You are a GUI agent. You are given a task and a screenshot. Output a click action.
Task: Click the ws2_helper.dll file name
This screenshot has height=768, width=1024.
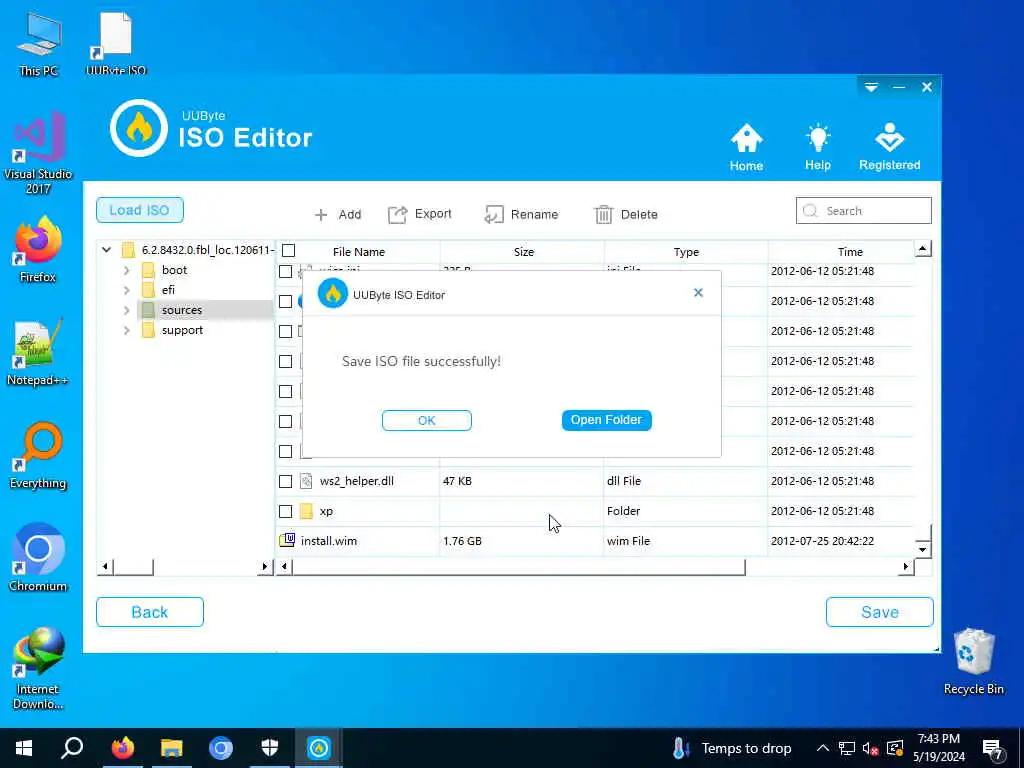357,481
